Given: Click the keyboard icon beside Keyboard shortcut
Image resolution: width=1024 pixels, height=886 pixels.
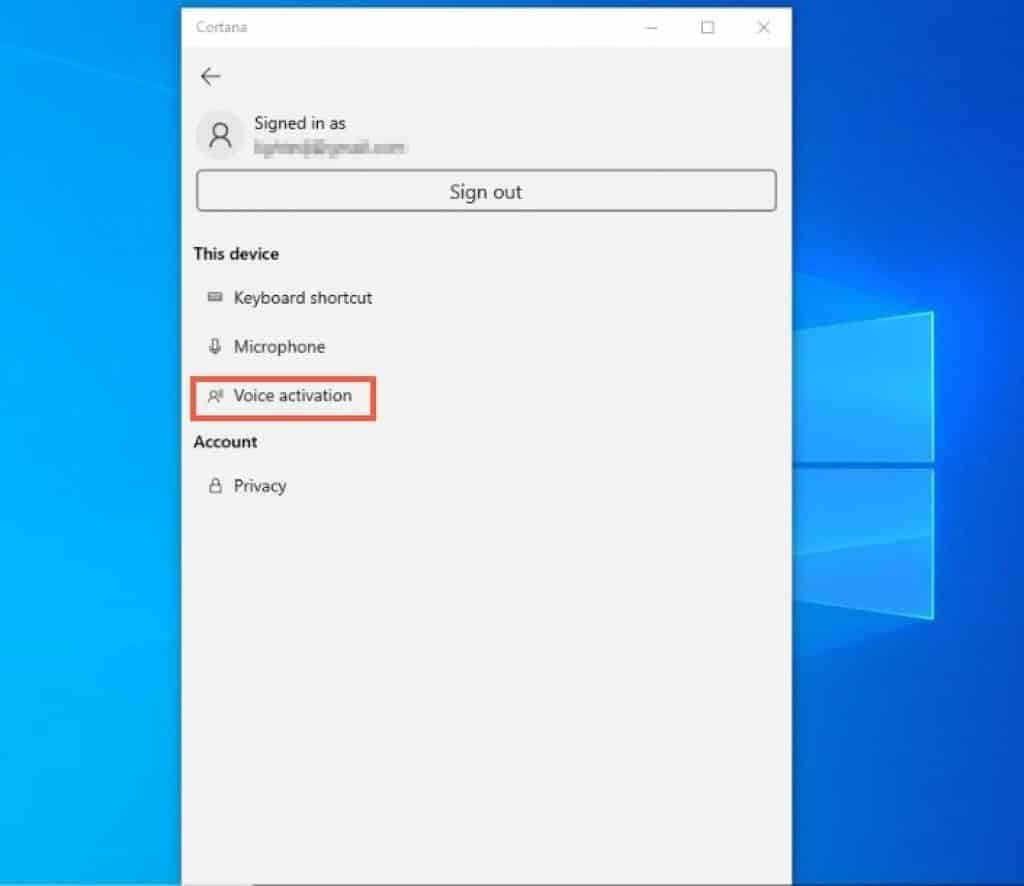Looking at the screenshot, I should point(215,297).
